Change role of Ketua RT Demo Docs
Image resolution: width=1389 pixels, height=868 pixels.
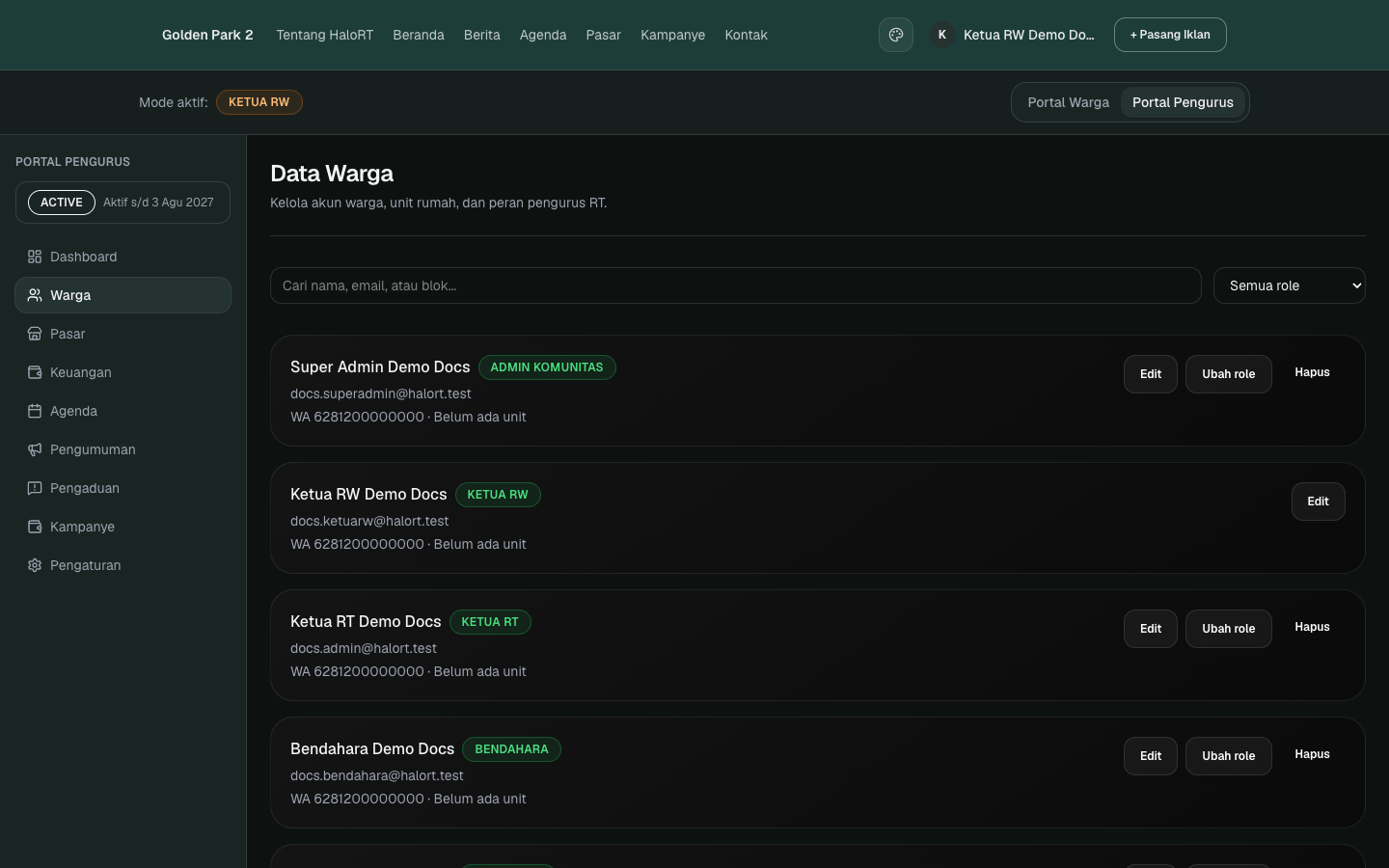point(1229,629)
